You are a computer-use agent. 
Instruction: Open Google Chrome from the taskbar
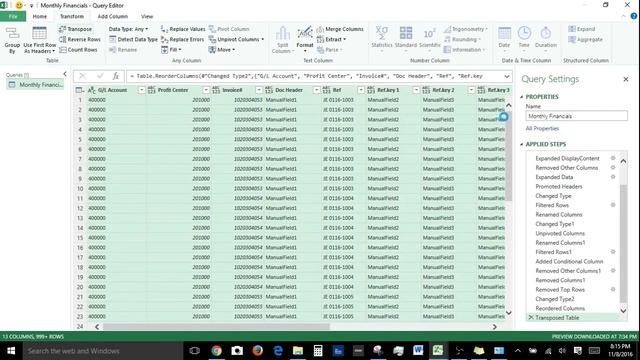point(216,351)
